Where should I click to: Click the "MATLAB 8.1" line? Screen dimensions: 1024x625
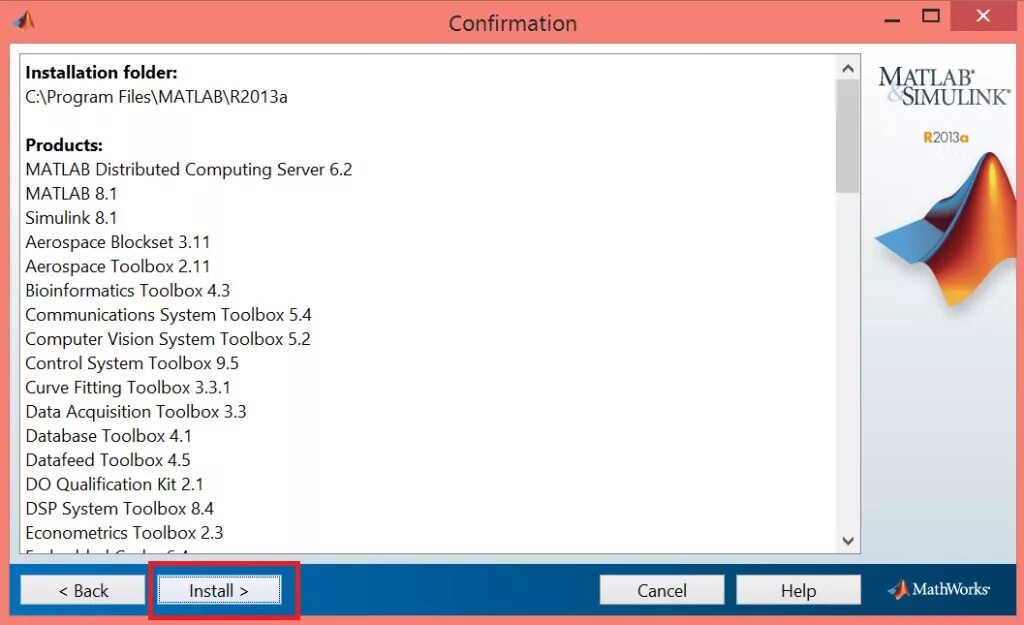pyautogui.click(x=71, y=193)
